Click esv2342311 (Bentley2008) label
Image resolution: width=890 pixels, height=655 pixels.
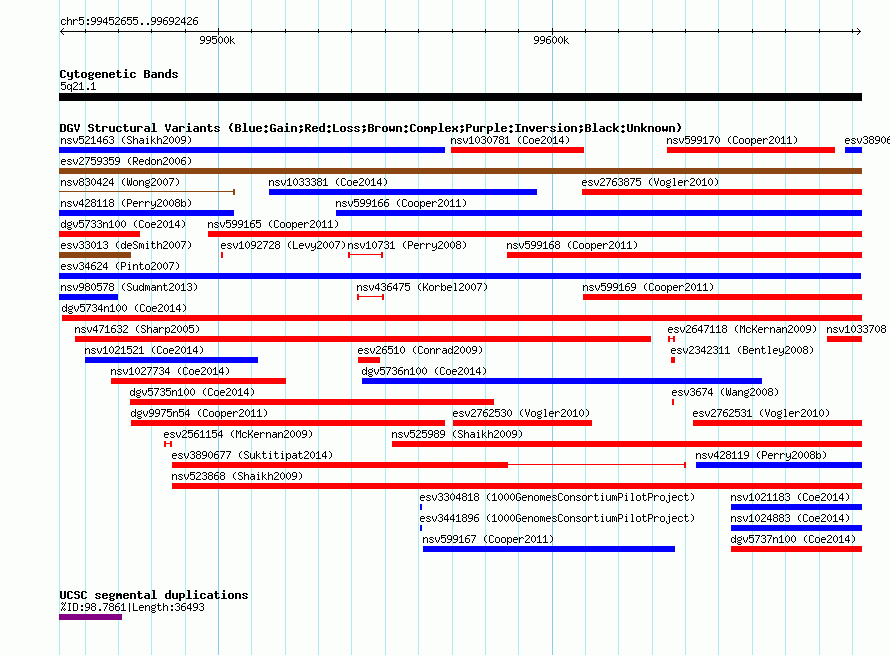point(742,350)
